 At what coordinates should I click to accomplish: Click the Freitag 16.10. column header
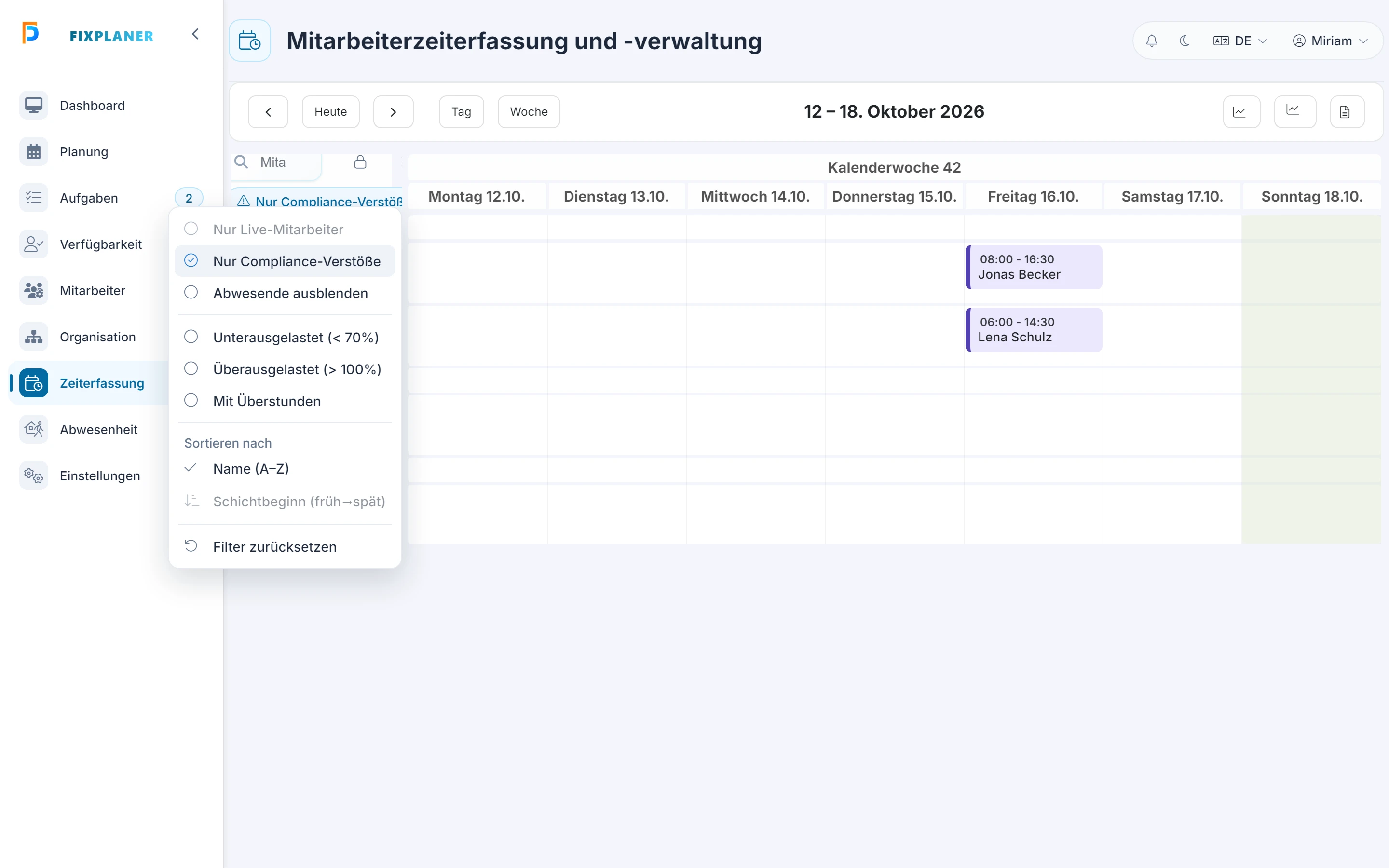(1033, 196)
